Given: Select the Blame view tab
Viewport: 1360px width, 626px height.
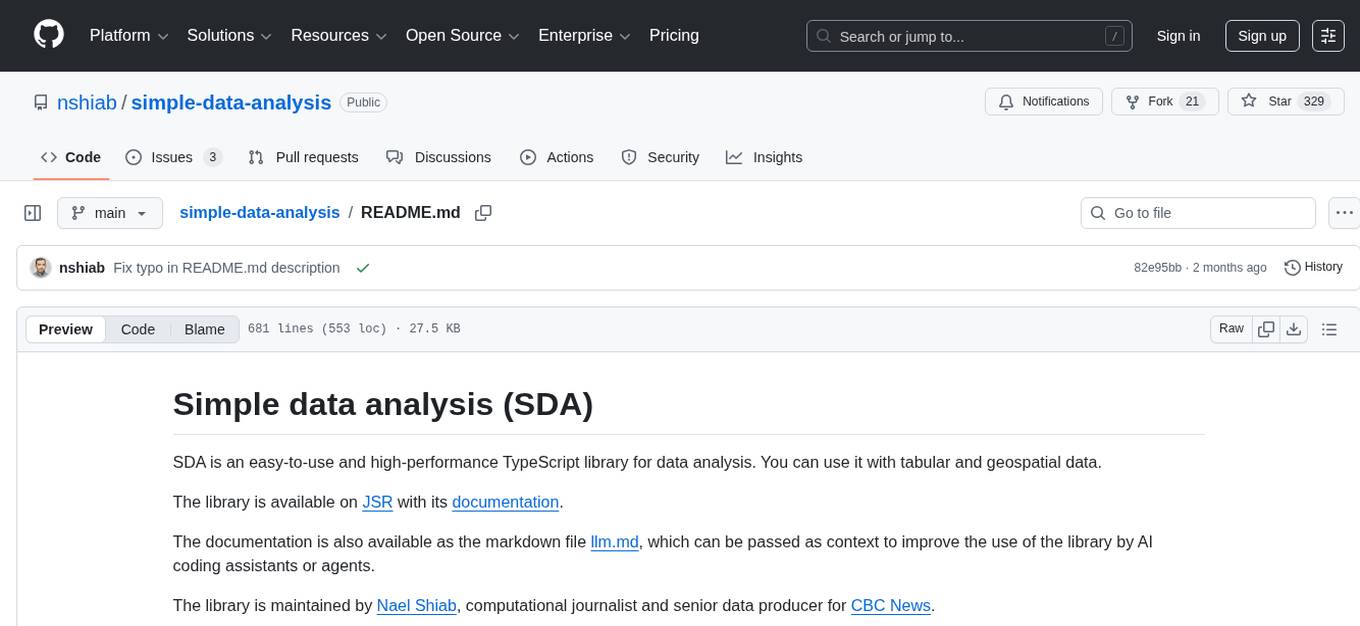Looking at the screenshot, I should [x=204, y=329].
